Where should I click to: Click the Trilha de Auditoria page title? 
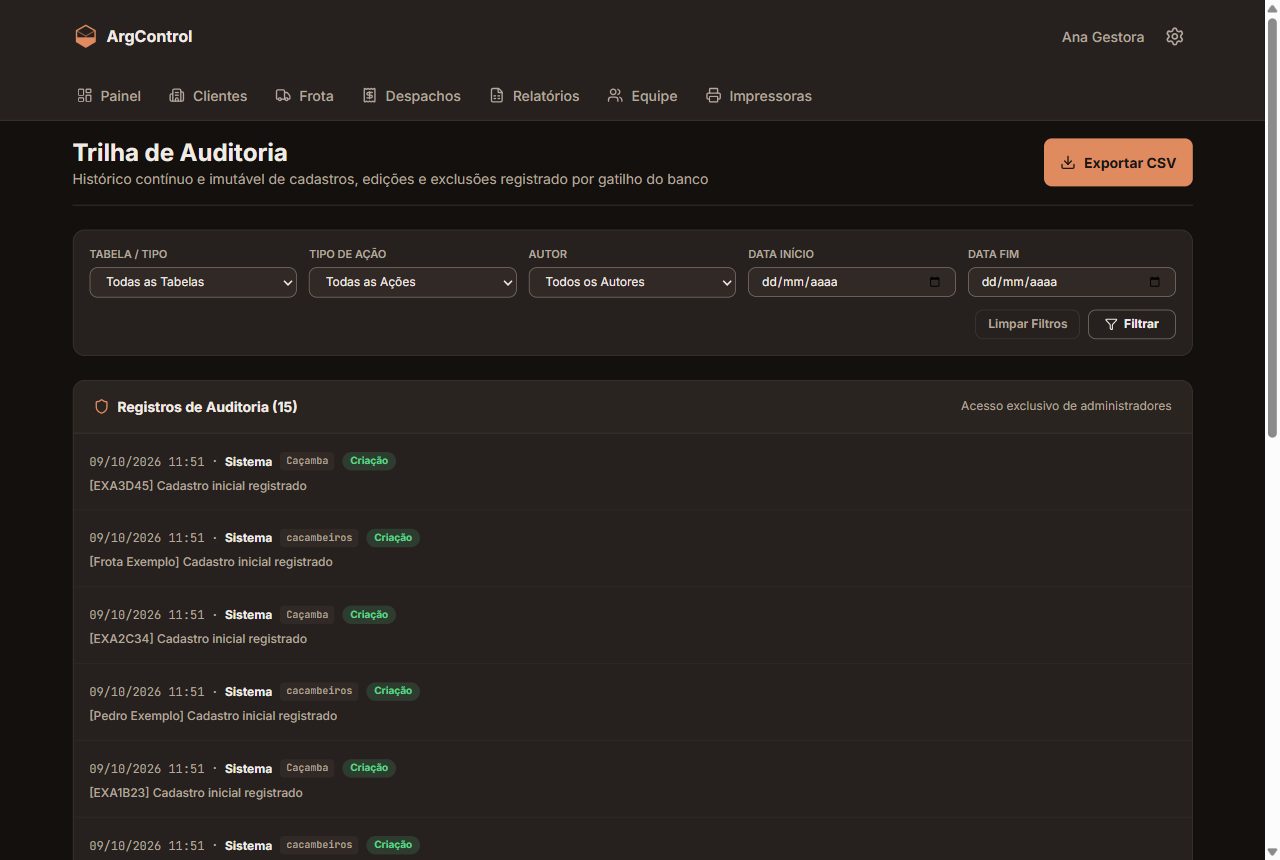click(180, 153)
